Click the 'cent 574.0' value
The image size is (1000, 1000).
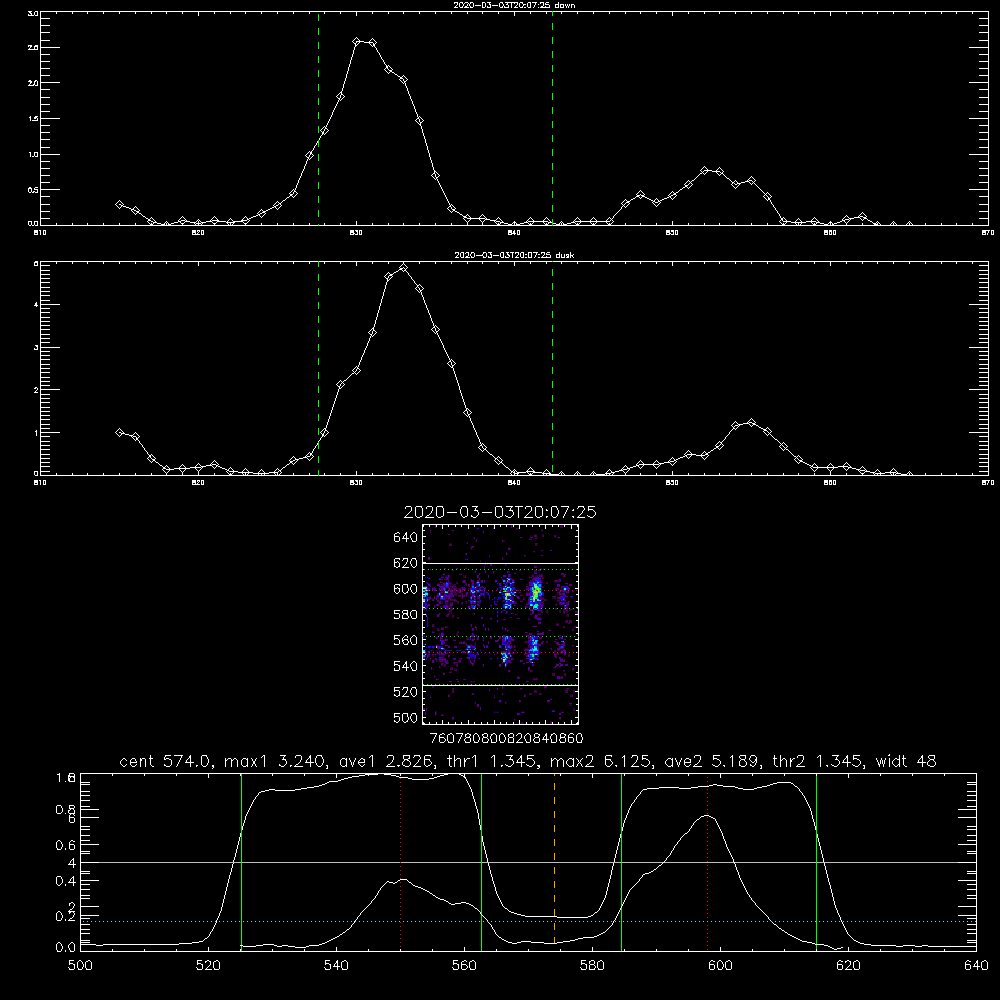tap(167, 761)
